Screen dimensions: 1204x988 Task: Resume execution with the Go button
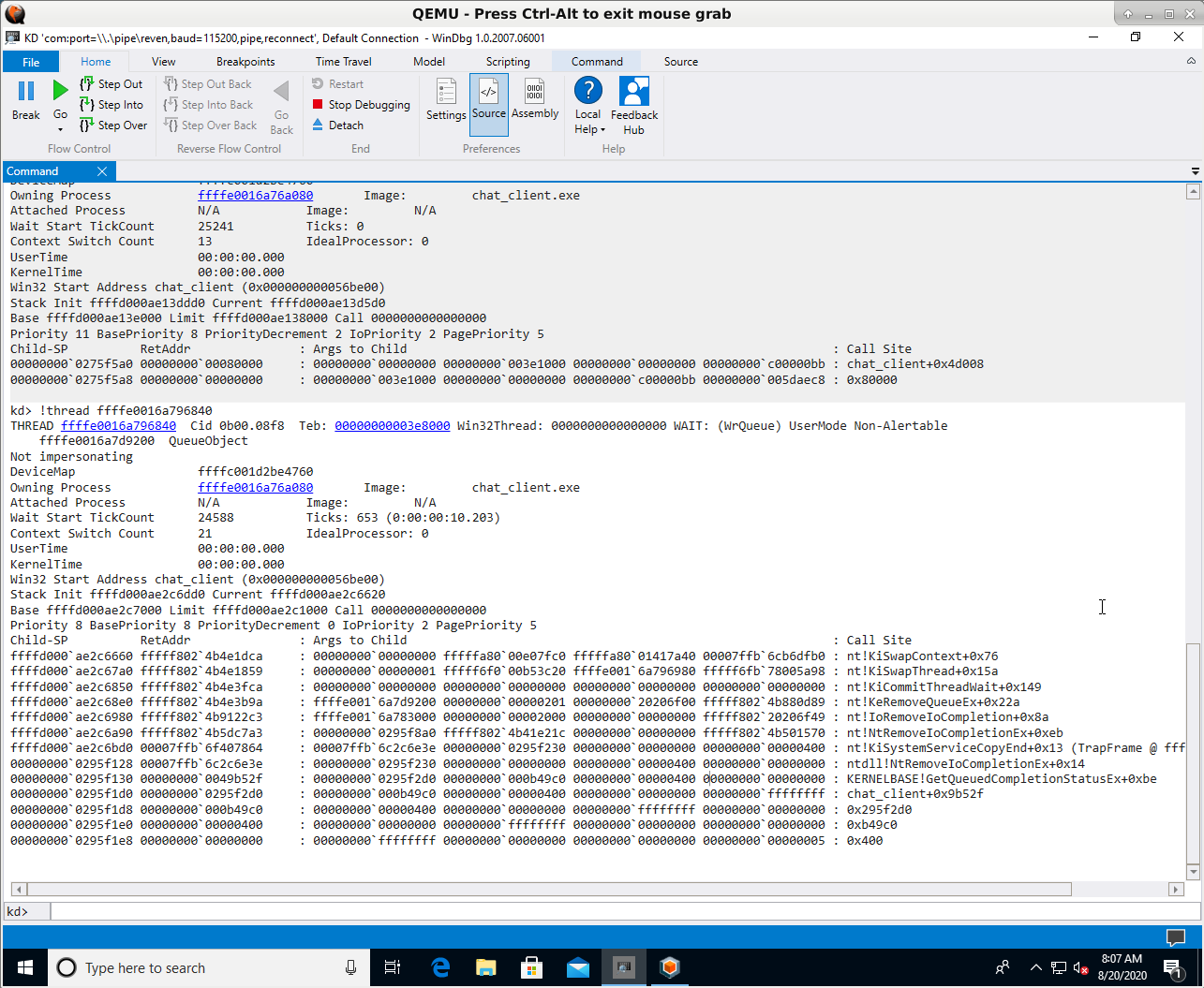point(60,101)
